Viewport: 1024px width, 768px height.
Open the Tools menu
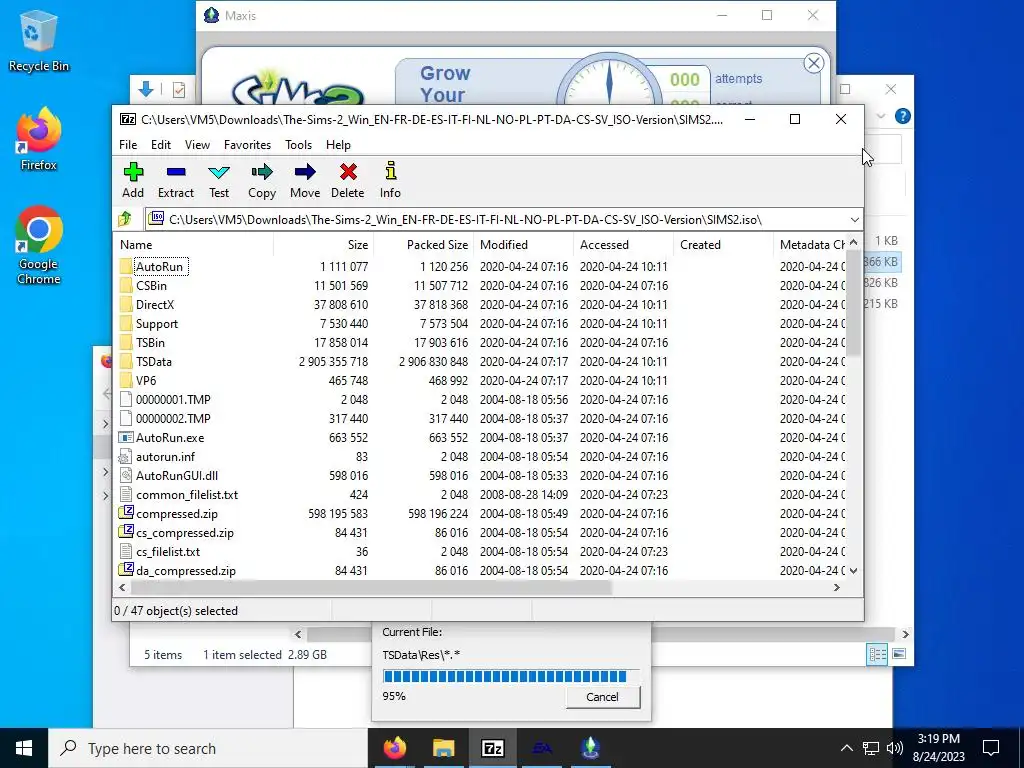pos(298,145)
